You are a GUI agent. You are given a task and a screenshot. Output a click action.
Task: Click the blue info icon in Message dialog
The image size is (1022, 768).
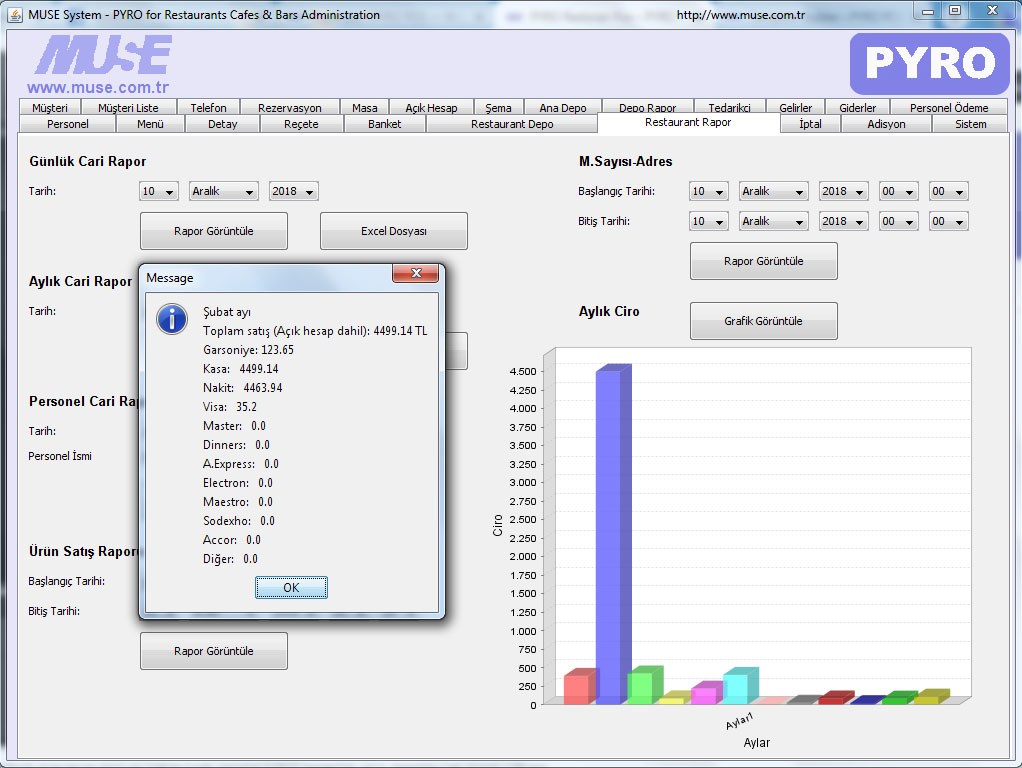tap(172, 319)
